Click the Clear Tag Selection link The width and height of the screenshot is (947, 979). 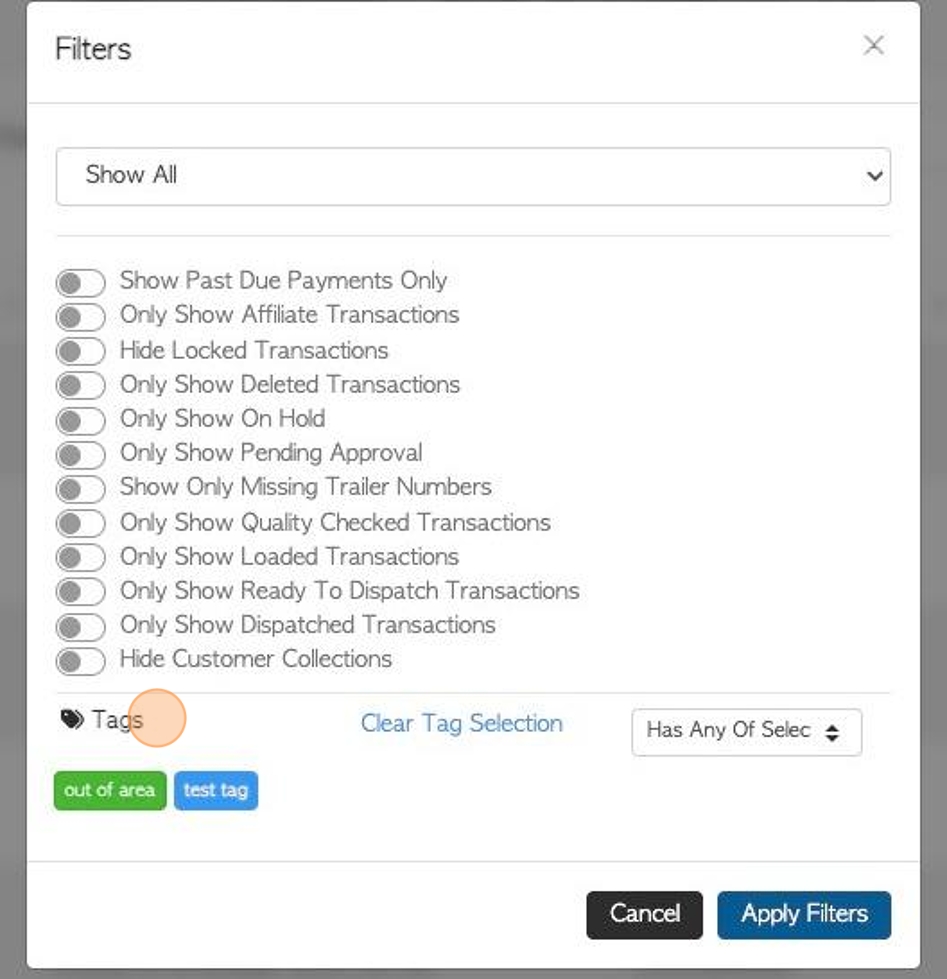[461, 723]
